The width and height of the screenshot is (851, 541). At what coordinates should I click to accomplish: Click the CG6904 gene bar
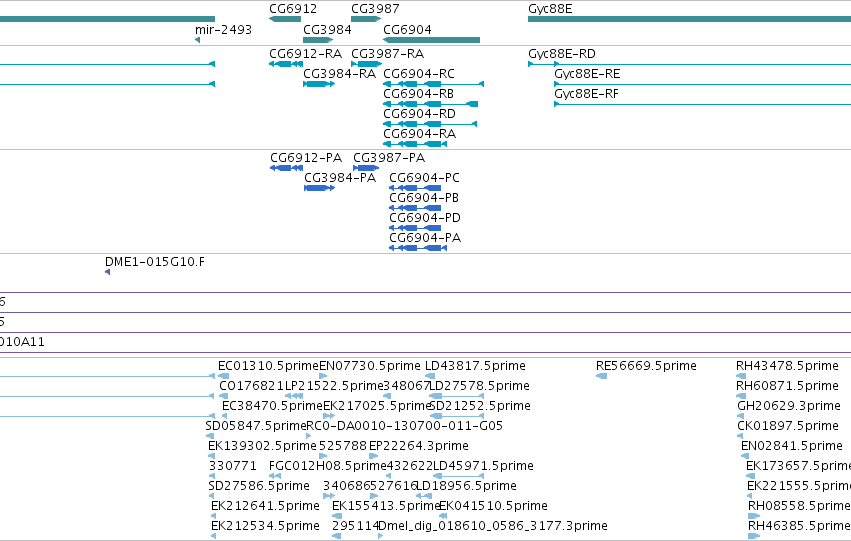(431, 40)
